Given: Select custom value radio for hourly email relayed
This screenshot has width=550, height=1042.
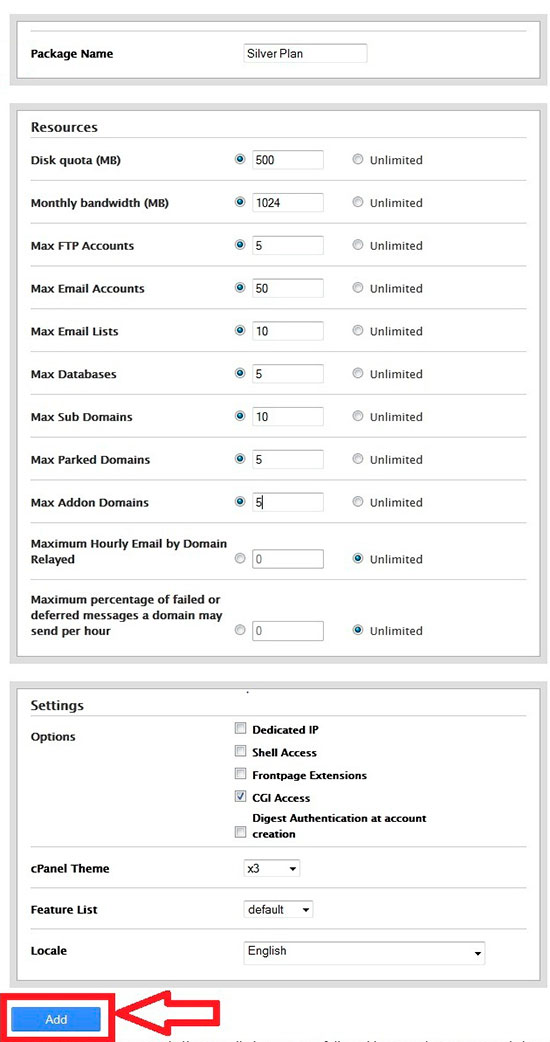Looking at the screenshot, I should pyautogui.click(x=240, y=559).
